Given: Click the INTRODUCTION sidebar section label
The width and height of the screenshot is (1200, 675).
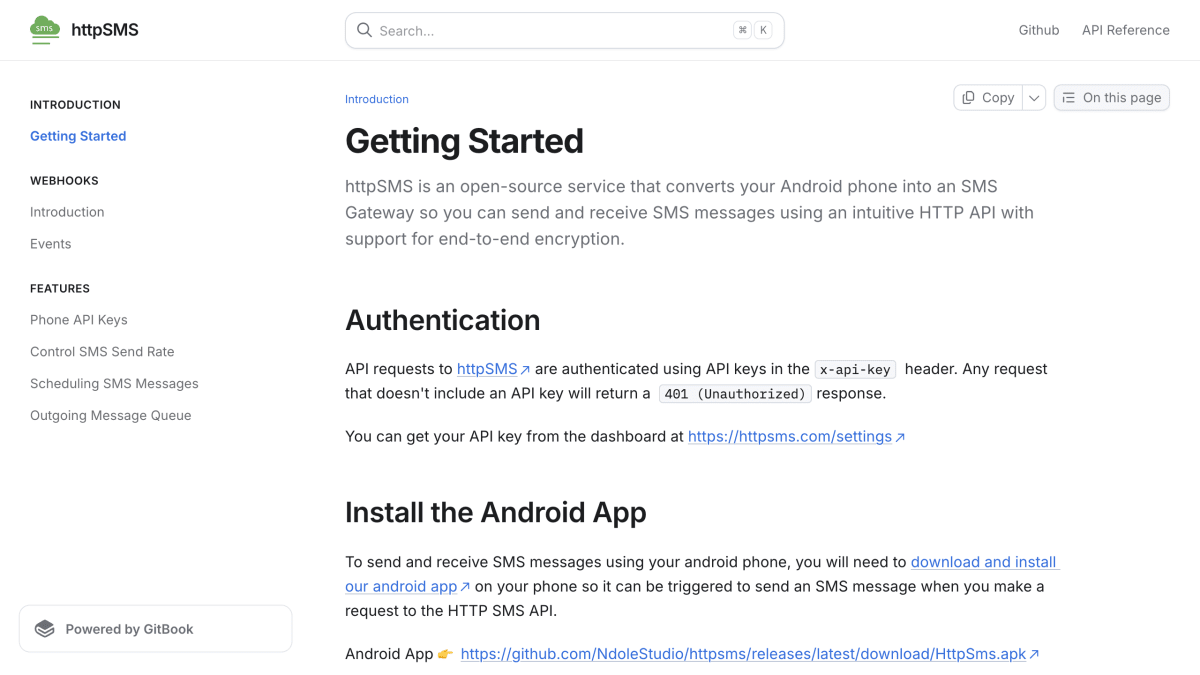Looking at the screenshot, I should point(75,105).
